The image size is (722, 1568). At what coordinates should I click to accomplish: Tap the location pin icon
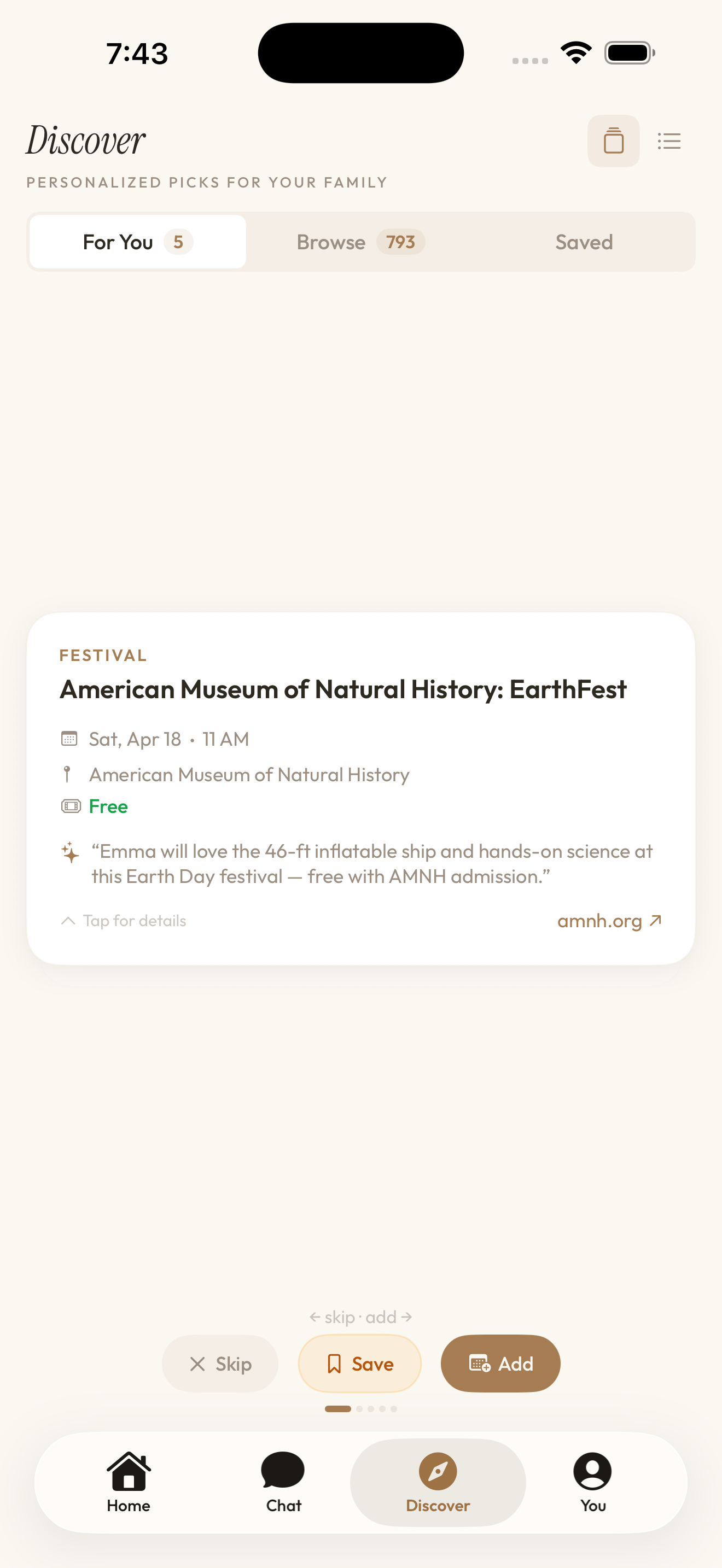[x=68, y=774]
